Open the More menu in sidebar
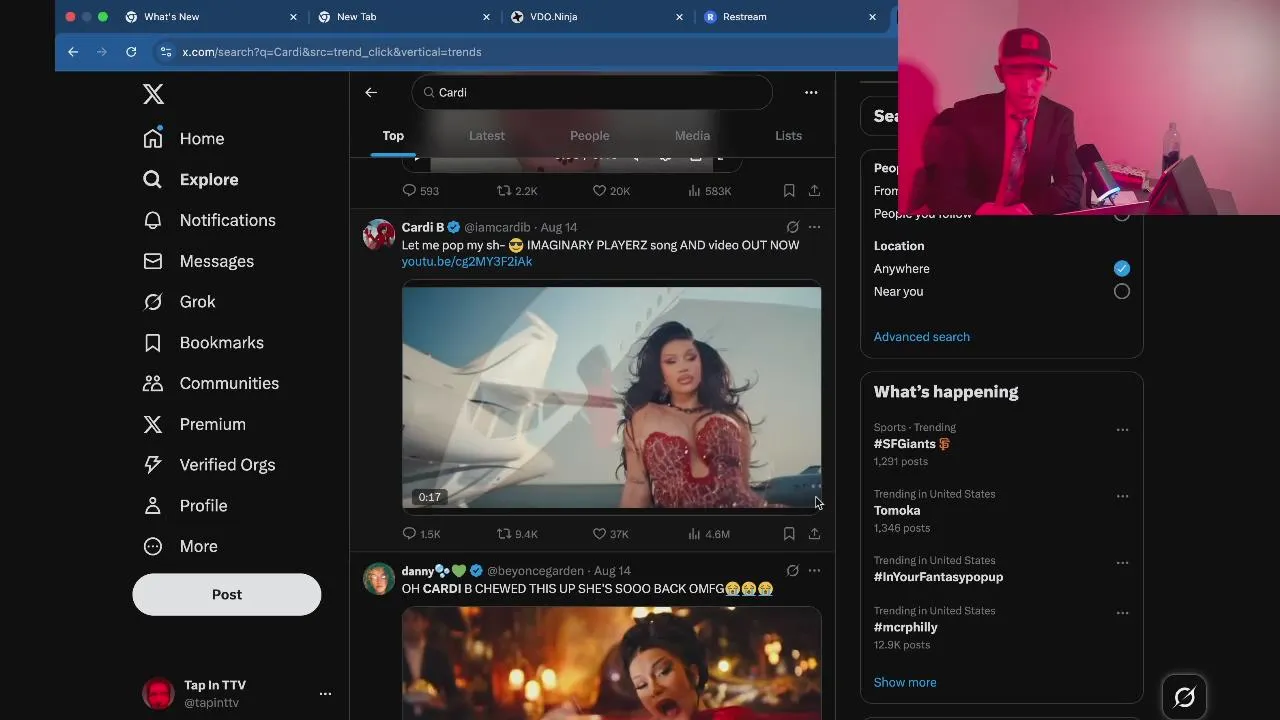The image size is (1280, 720). pos(181,546)
